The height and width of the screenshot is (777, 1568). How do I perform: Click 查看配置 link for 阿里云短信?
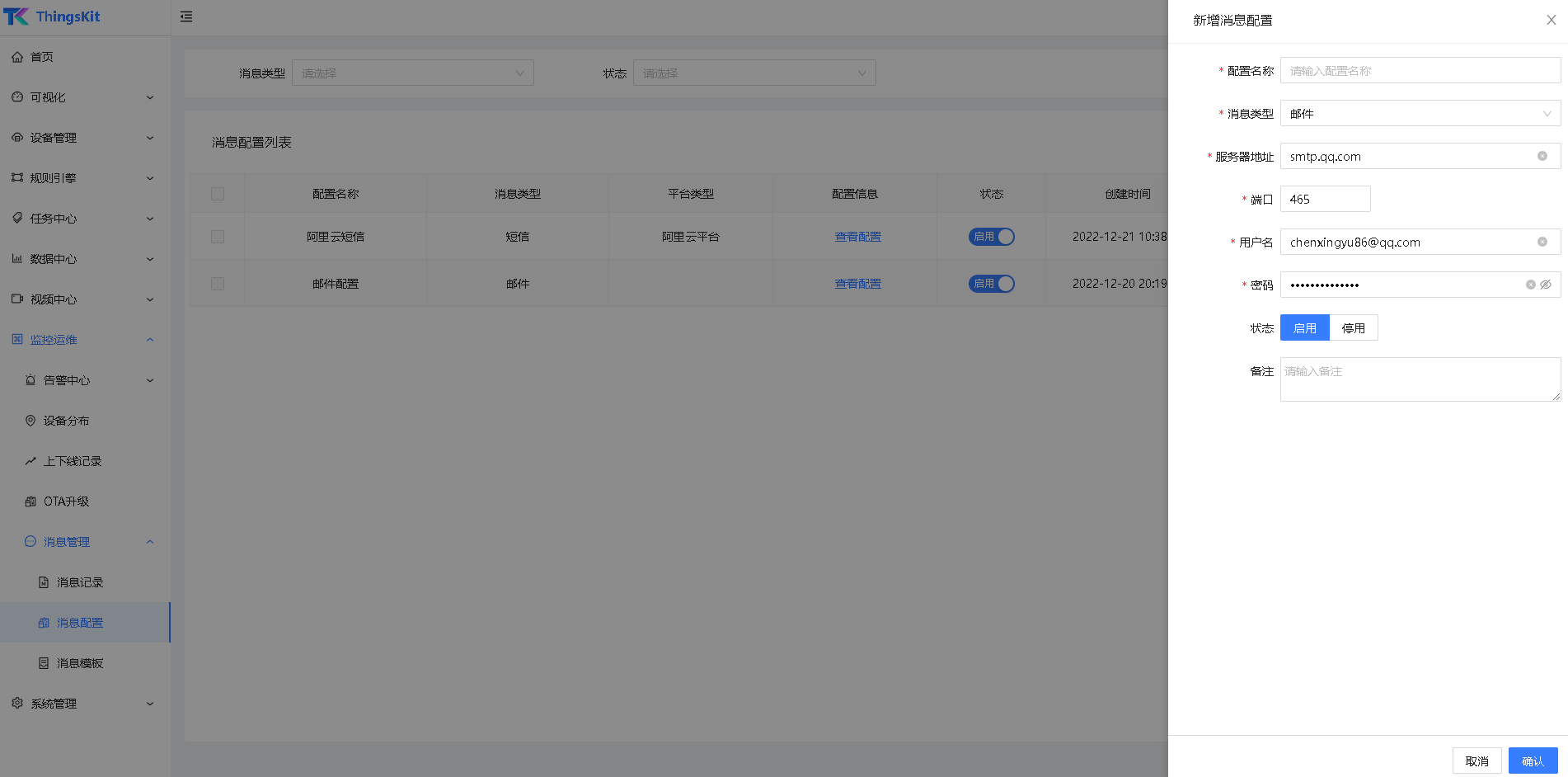(857, 237)
